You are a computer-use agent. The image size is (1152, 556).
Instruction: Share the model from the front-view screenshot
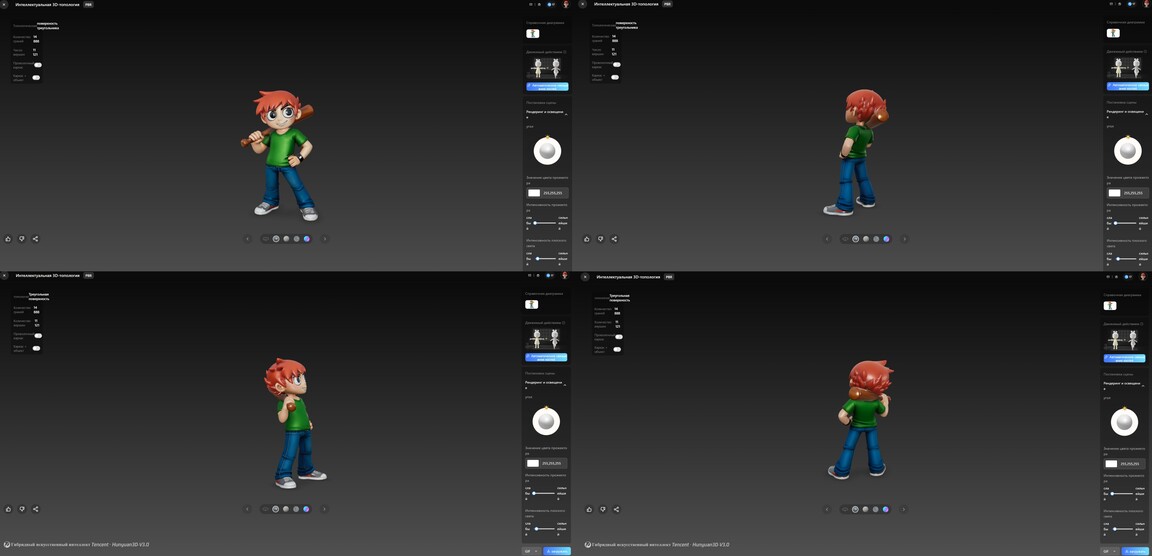pos(35,239)
